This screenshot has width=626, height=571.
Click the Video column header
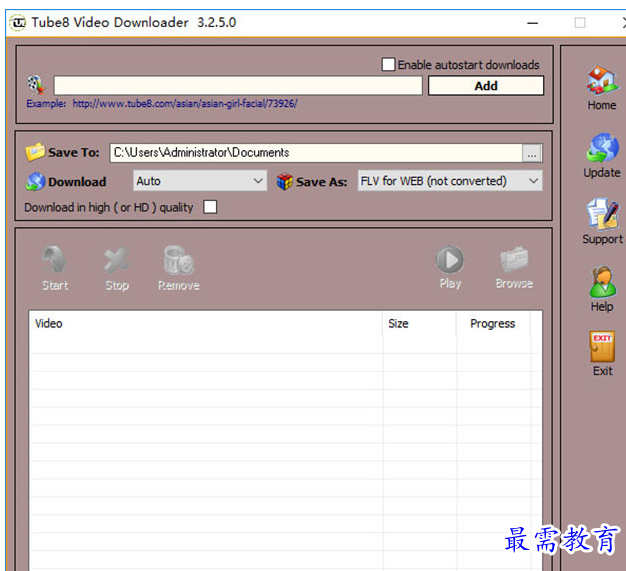(x=206, y=323)
